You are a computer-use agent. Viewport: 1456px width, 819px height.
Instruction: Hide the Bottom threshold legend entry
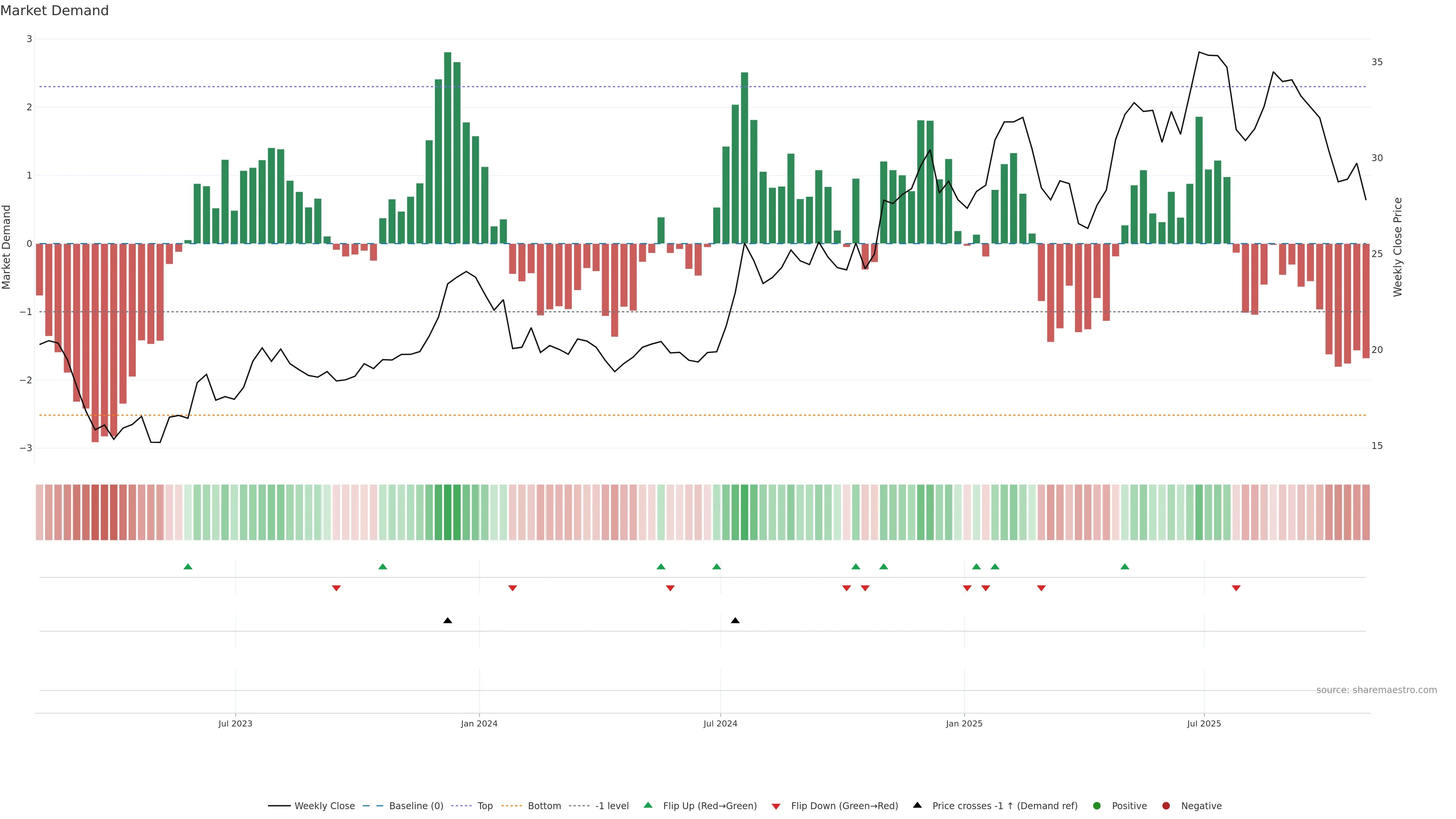(544, 805)
